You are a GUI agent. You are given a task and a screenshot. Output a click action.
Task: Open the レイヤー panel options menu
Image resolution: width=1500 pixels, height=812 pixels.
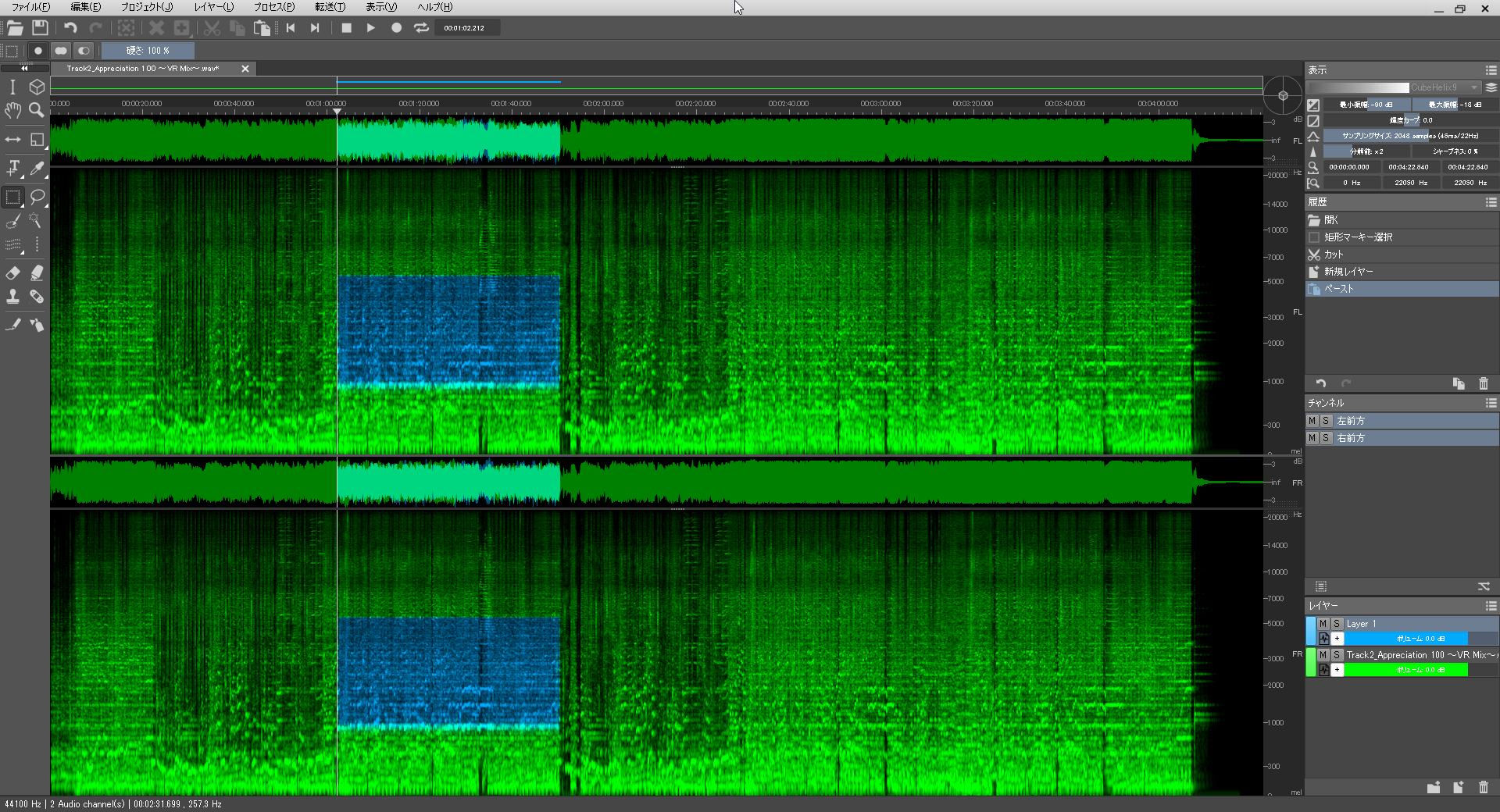click(x=1491, y=606)
